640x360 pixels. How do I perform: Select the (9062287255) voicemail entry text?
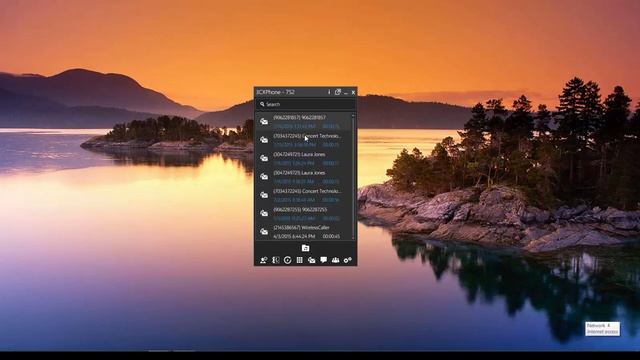point(300,209)
